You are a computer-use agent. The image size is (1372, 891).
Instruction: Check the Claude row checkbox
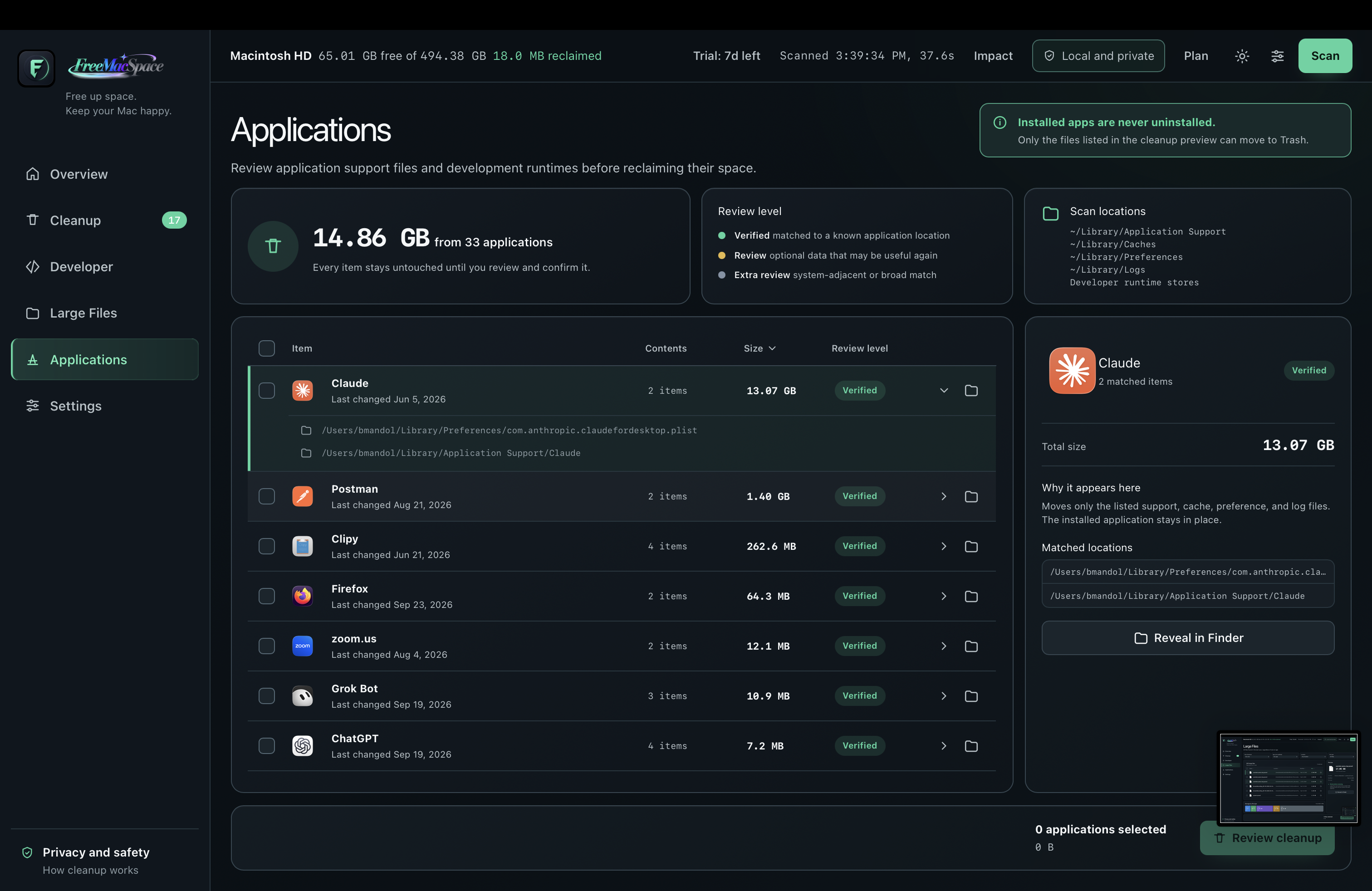click(x=267, y=391)
